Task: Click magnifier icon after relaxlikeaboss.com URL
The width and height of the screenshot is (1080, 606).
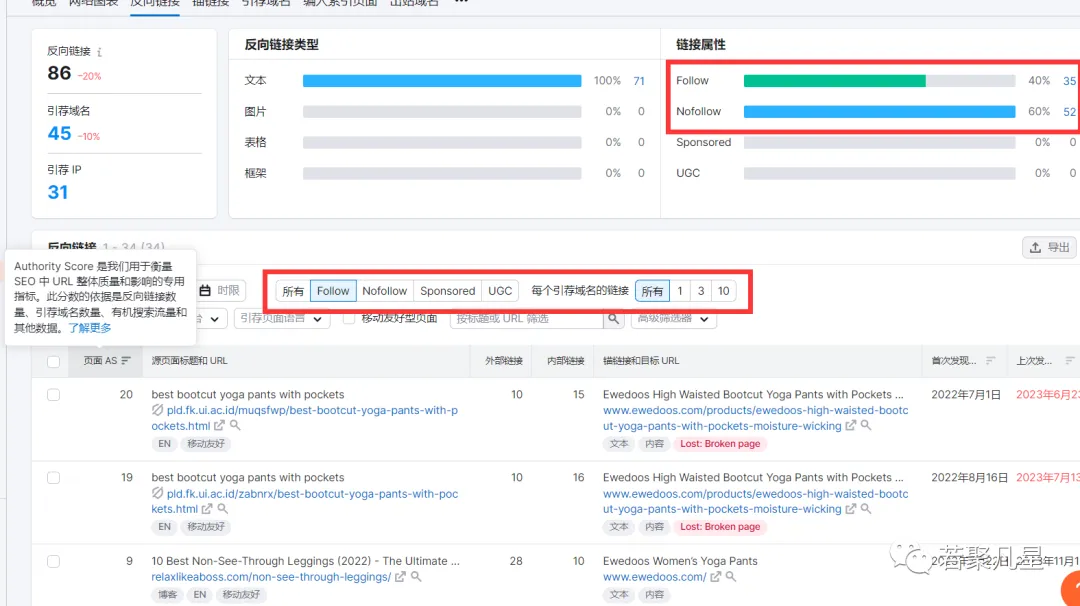Action: pyautogui.click(x=416, y=576)
